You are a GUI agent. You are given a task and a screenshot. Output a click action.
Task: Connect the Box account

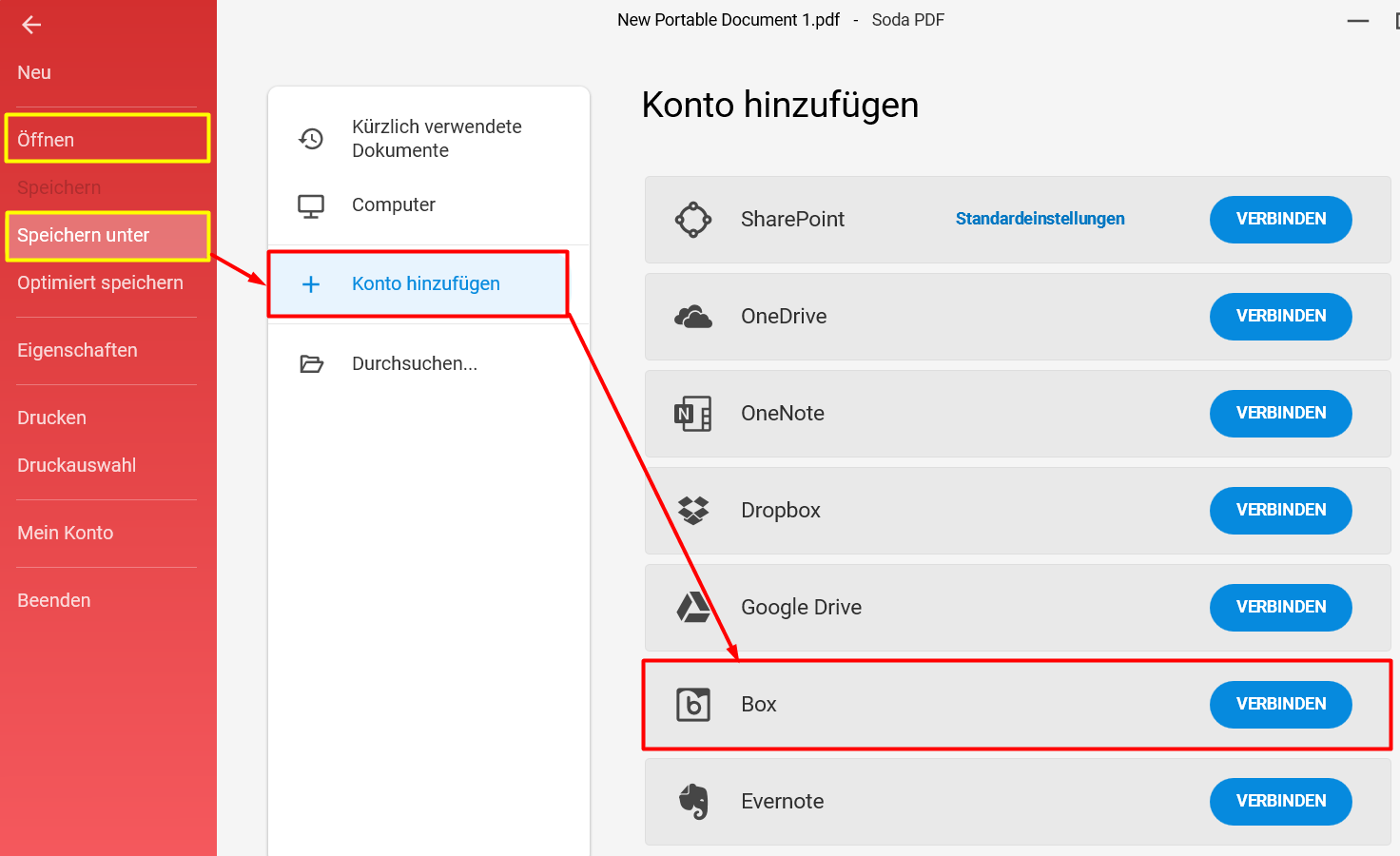click(x=1280, y=704)
